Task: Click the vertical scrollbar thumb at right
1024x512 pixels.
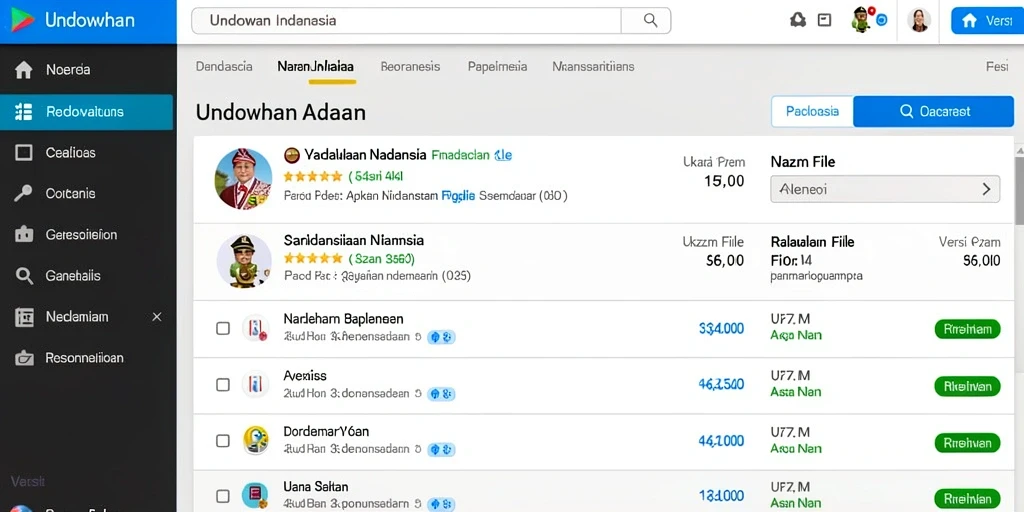Action: point(1019,189)
